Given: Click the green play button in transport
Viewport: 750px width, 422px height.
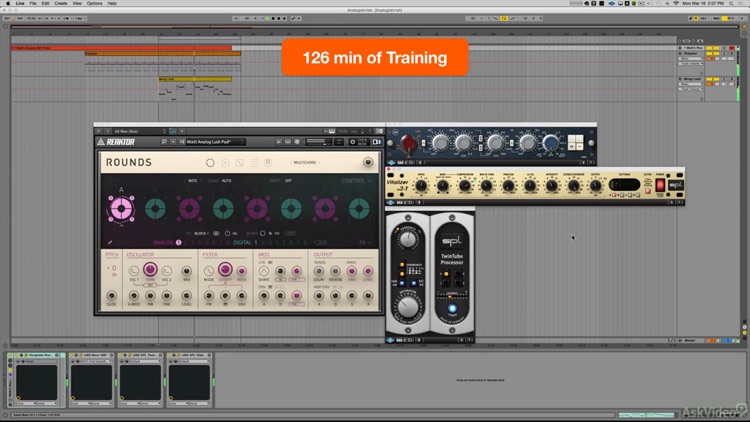Looking at the screenshot, I should tap(268, 18).
